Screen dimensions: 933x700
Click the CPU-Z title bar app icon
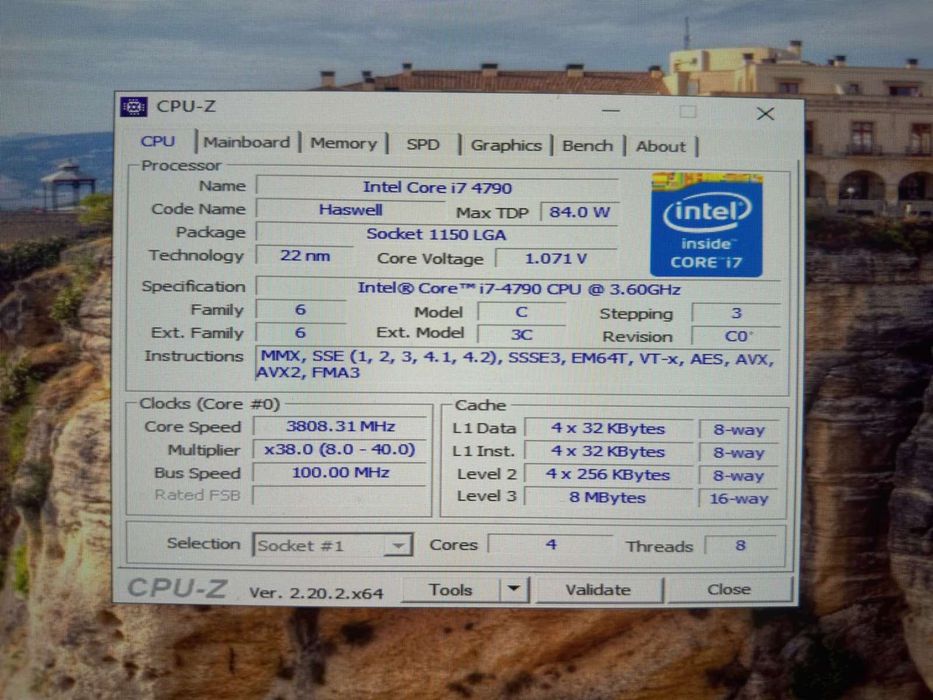134,107
